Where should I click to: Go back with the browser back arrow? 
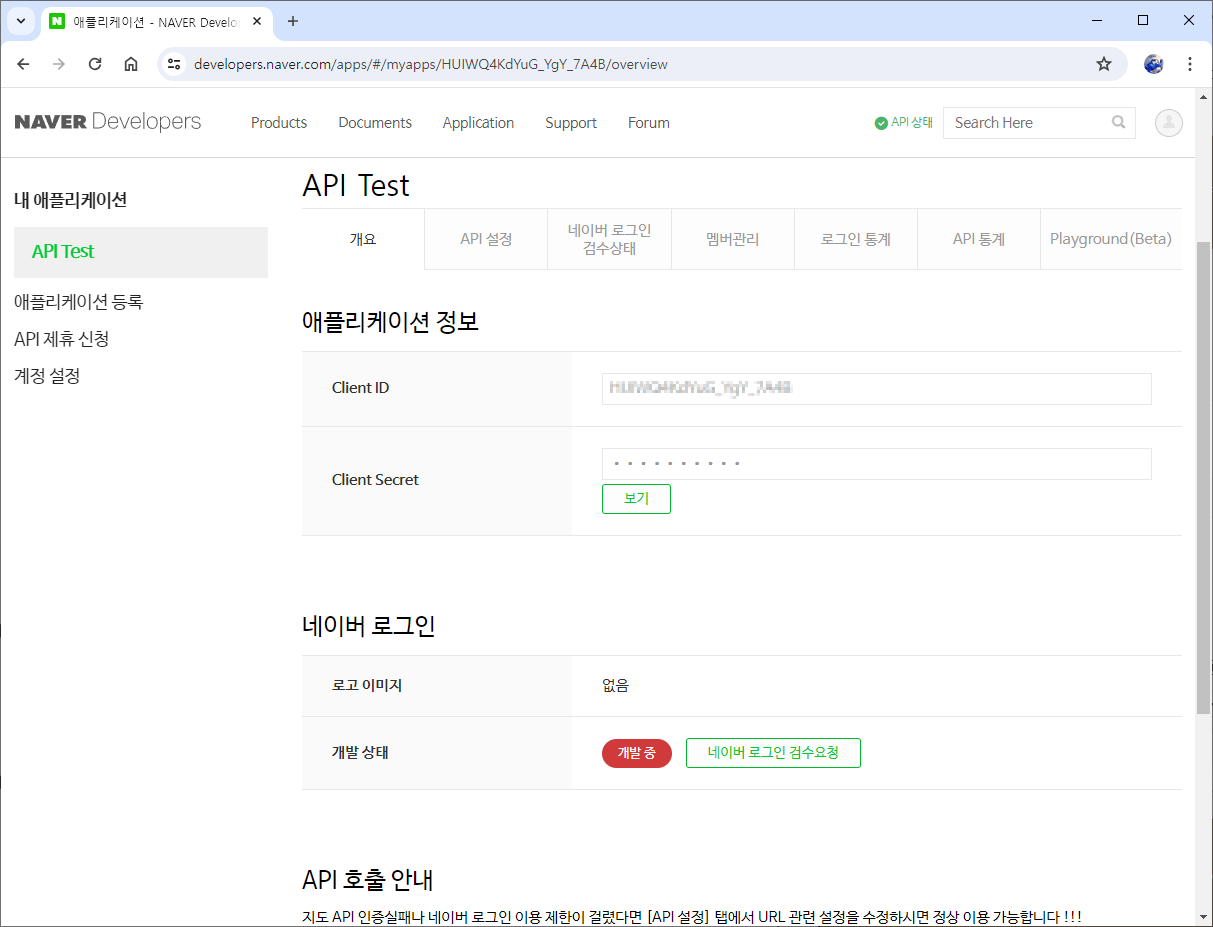click(x=24, y=64)
